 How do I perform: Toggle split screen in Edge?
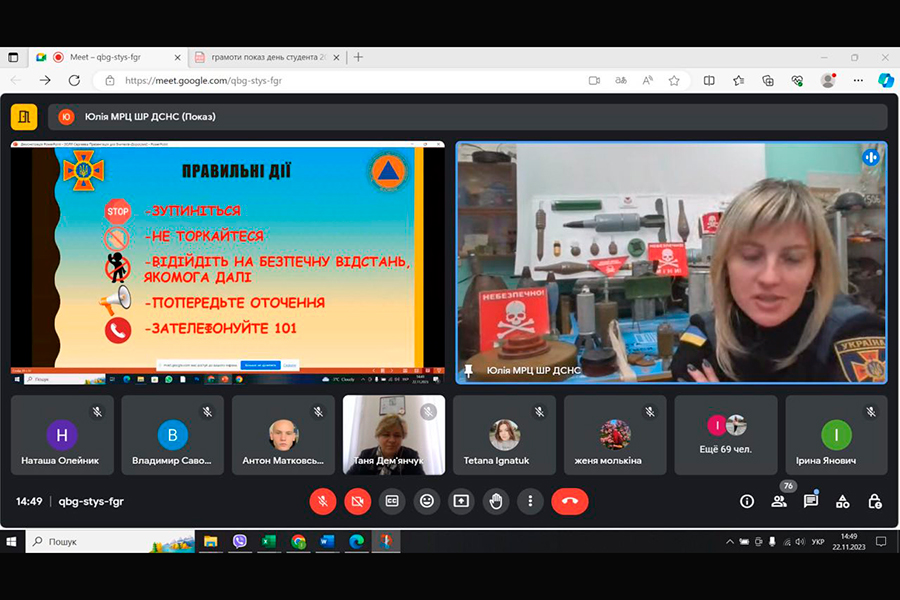pyautogui.click(x=709, y=81)
